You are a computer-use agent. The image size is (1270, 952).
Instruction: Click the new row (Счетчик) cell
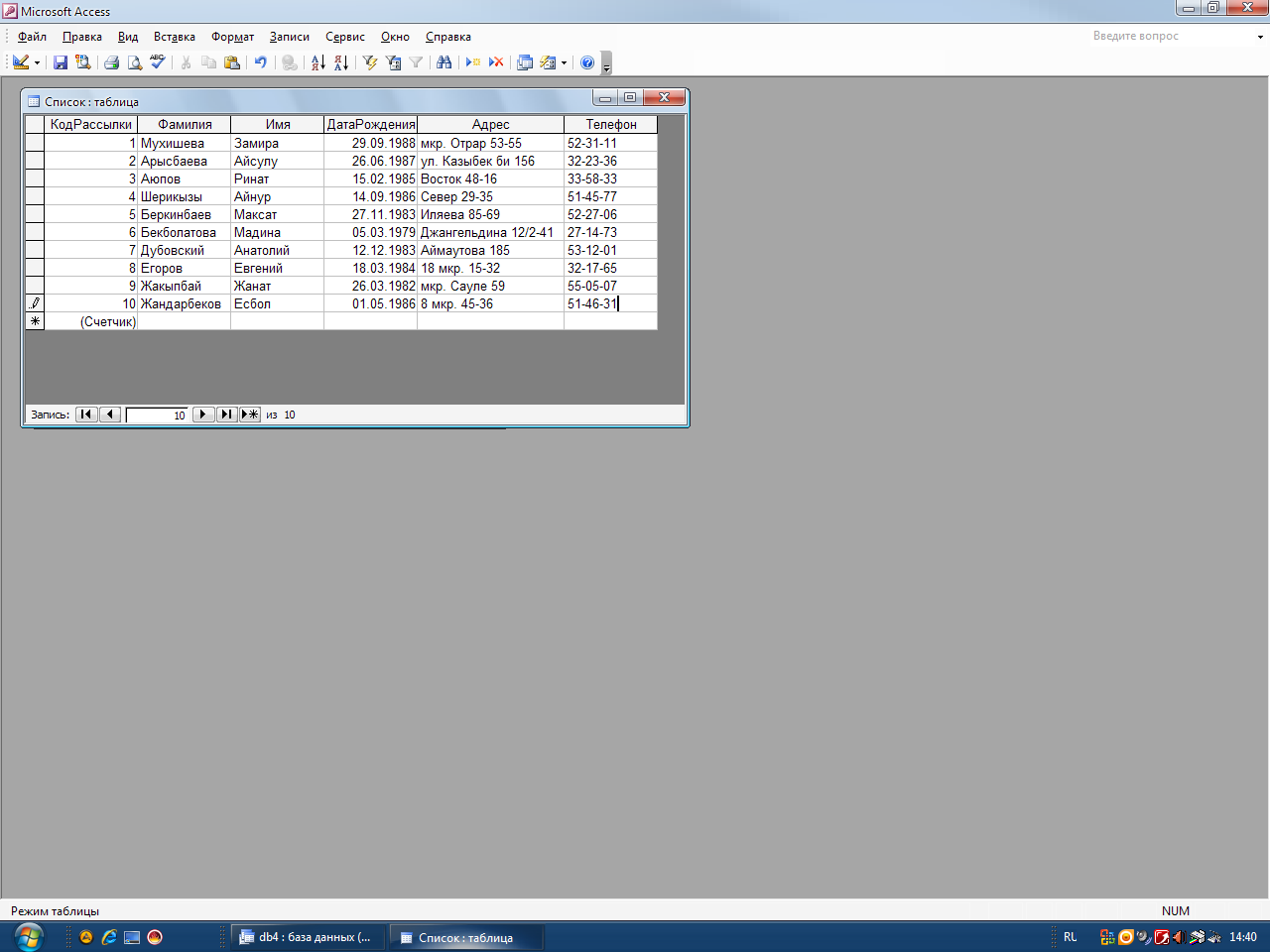pos(91,321)
